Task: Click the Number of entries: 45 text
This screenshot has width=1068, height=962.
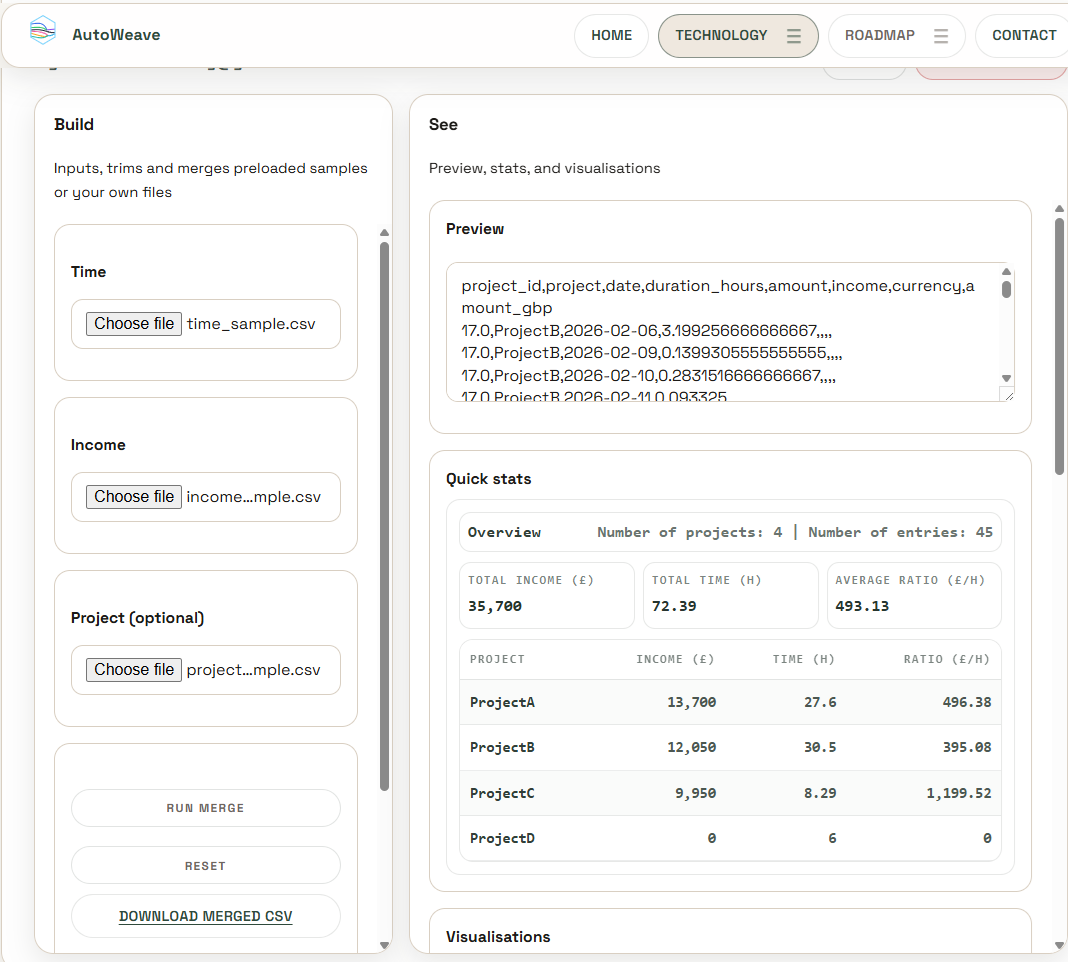Action: click(900, 532)
